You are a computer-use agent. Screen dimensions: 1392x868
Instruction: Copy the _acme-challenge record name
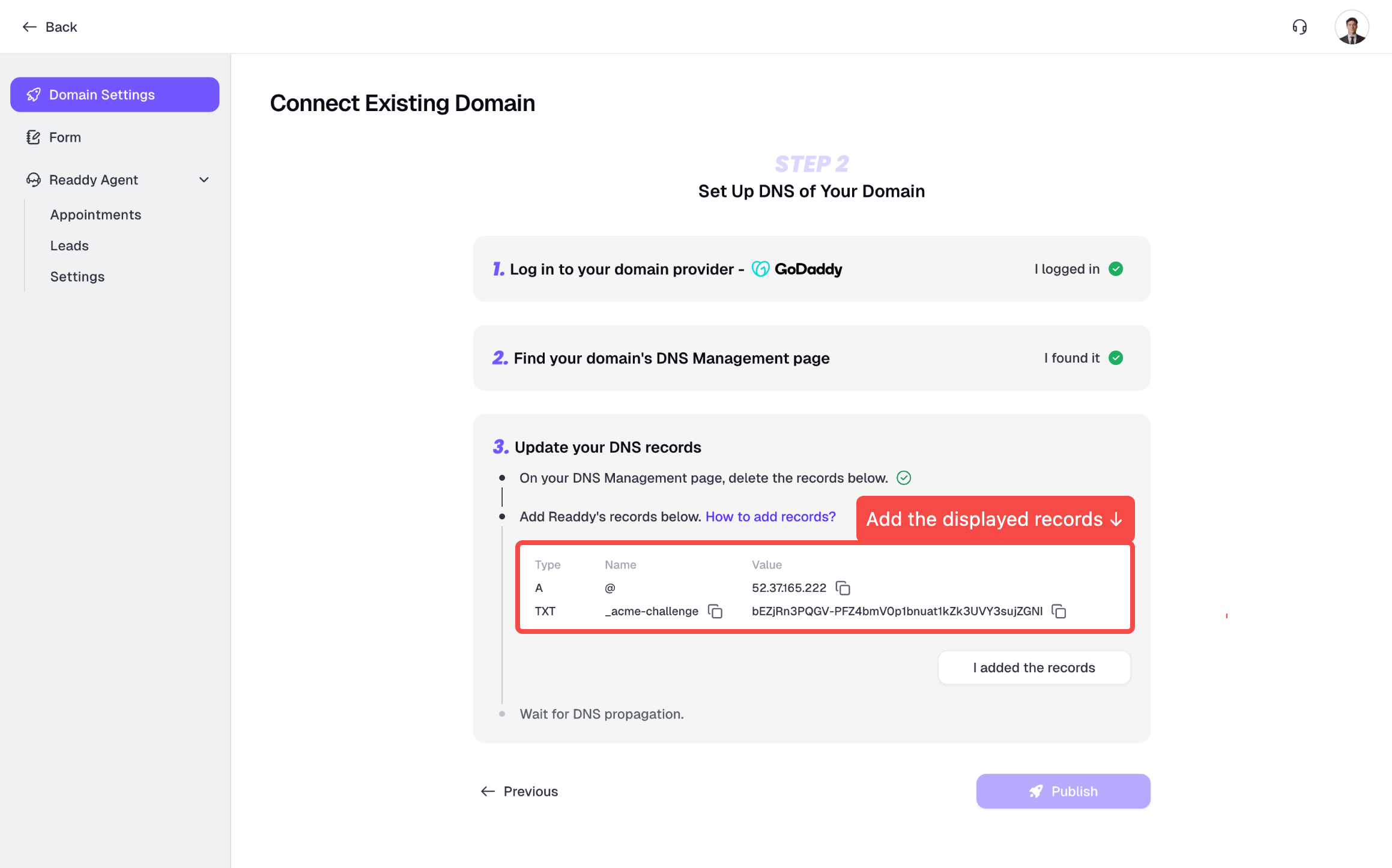715,612
